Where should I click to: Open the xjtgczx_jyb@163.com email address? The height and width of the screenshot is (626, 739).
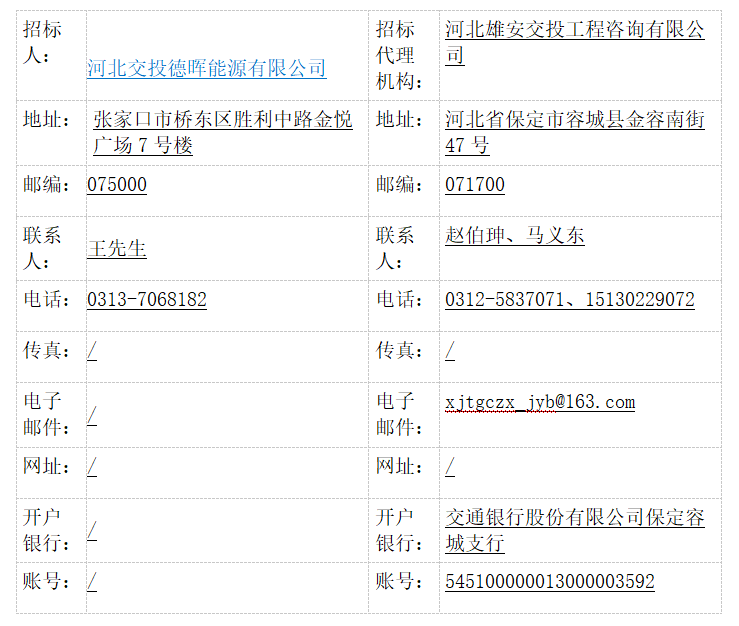tap(540, 402)
